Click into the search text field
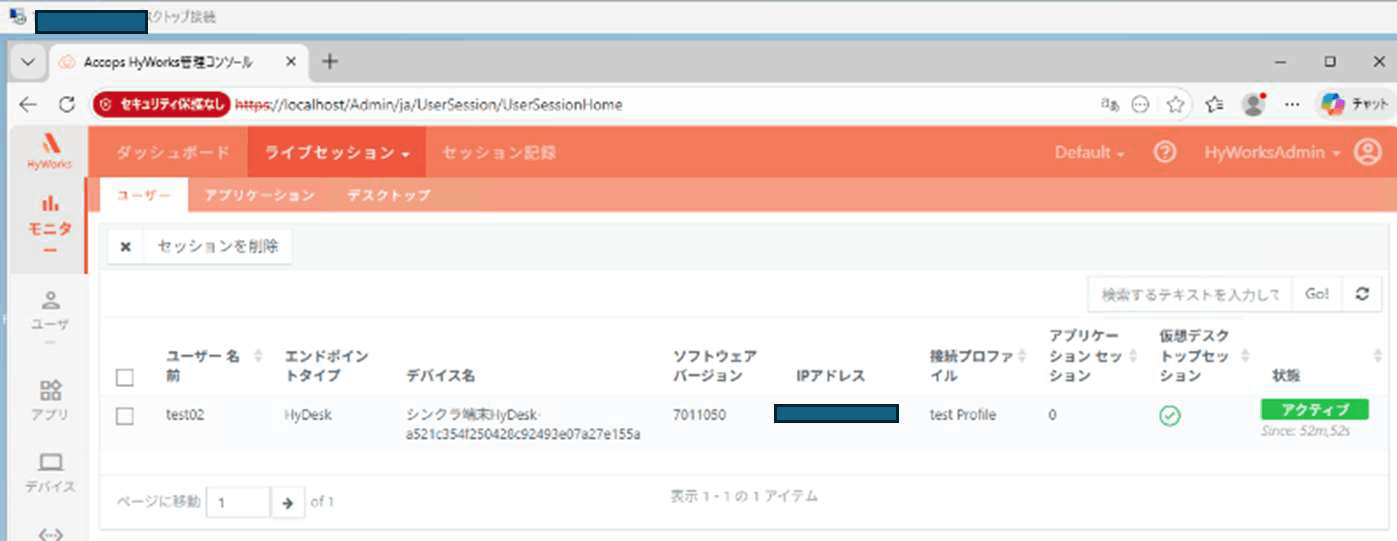The image size is (1397, 541). pyautogui.click(x=1190, y=293)
